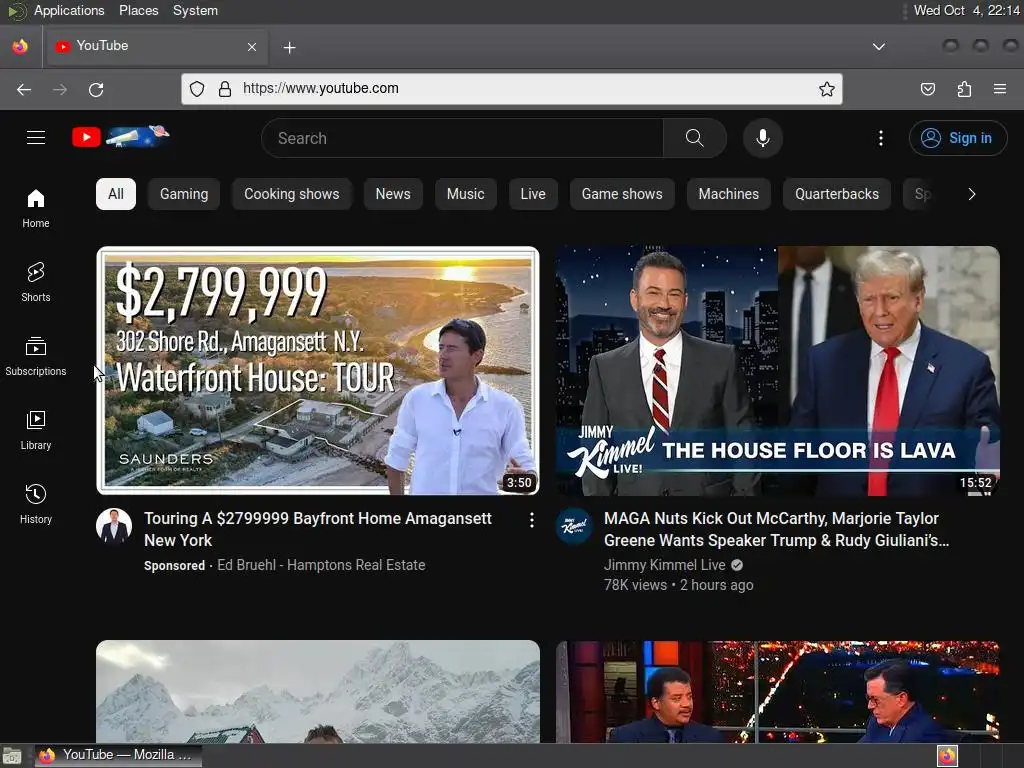Select the Quarterbacks filter chip
Image resolution: width=1024 pixels, height=768 pixels.
(837, 194)
